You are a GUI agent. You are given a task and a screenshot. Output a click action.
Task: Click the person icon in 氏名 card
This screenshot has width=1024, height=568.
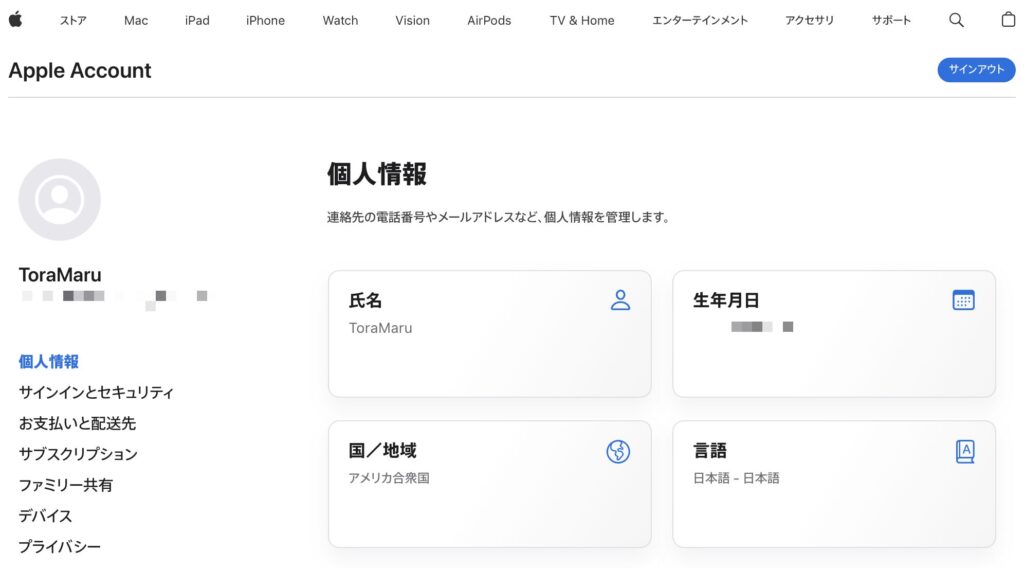tap(620, 300)
